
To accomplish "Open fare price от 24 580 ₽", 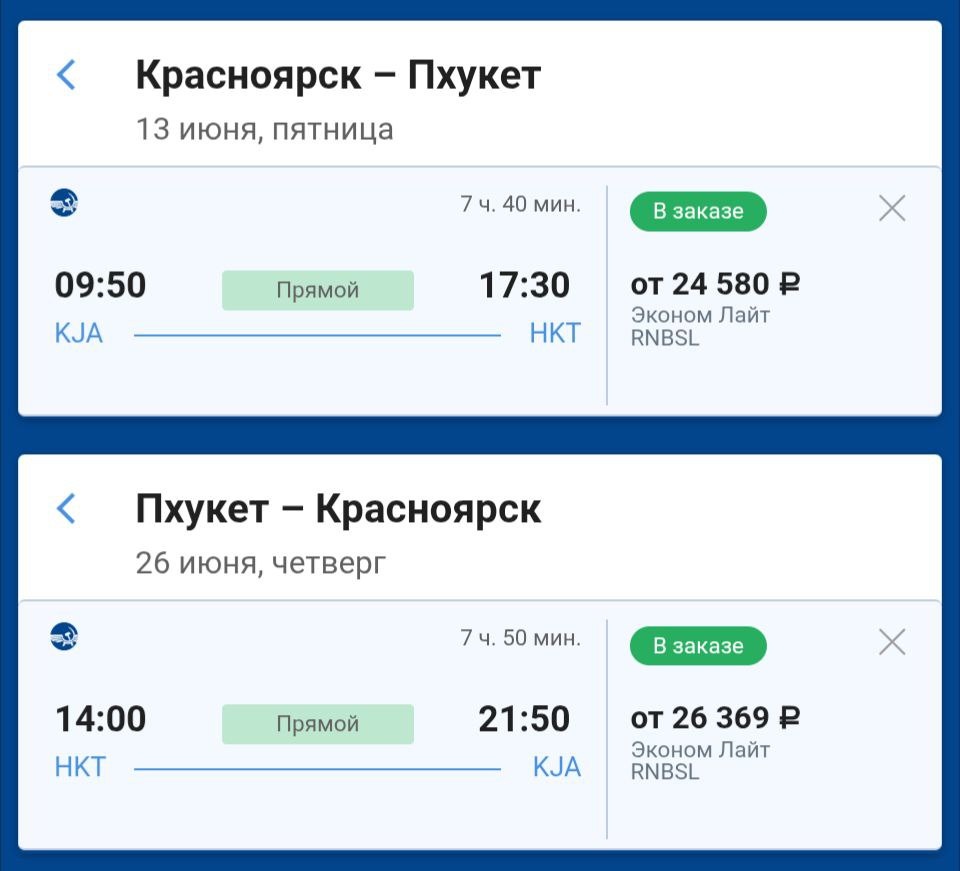I will coord(715,285).
